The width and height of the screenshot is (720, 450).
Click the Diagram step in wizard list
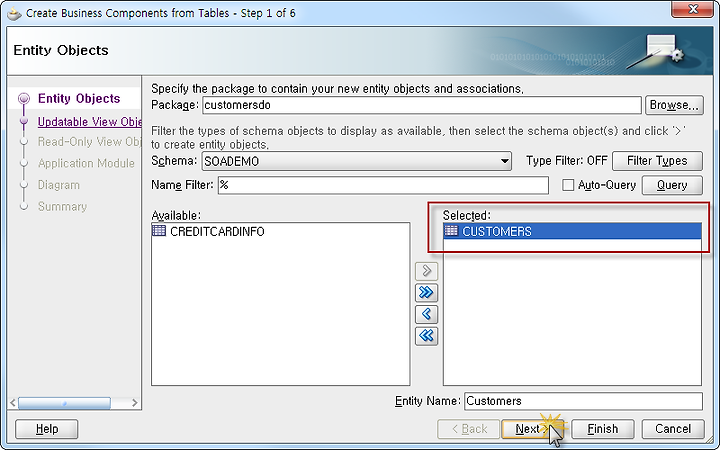[59, 185]
